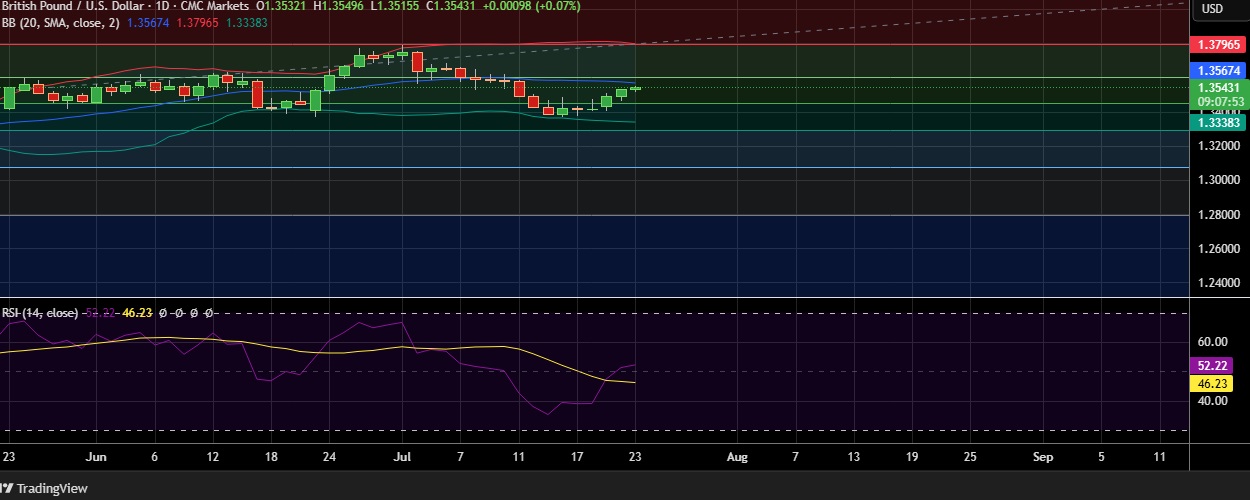
Task: Click the 5 date label on time axis
Action: coord(1101,456)
